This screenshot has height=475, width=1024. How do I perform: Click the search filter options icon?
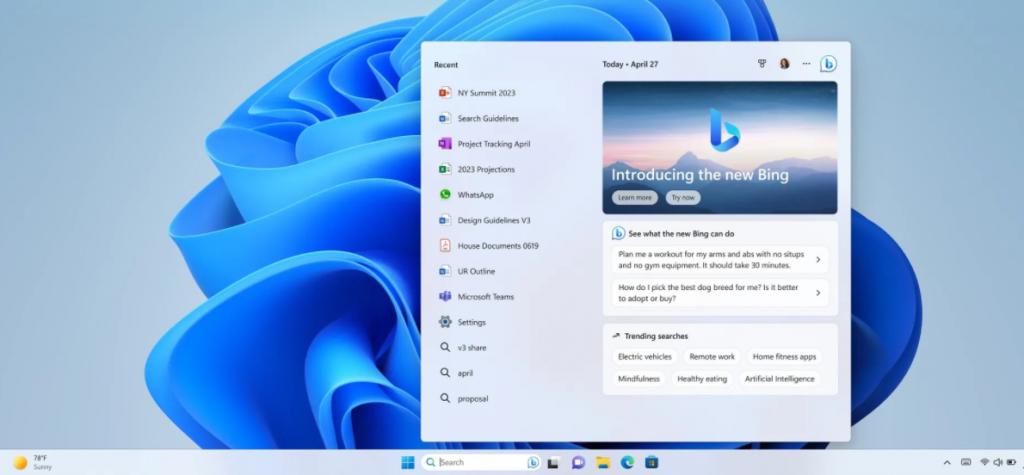click(761, 64)
